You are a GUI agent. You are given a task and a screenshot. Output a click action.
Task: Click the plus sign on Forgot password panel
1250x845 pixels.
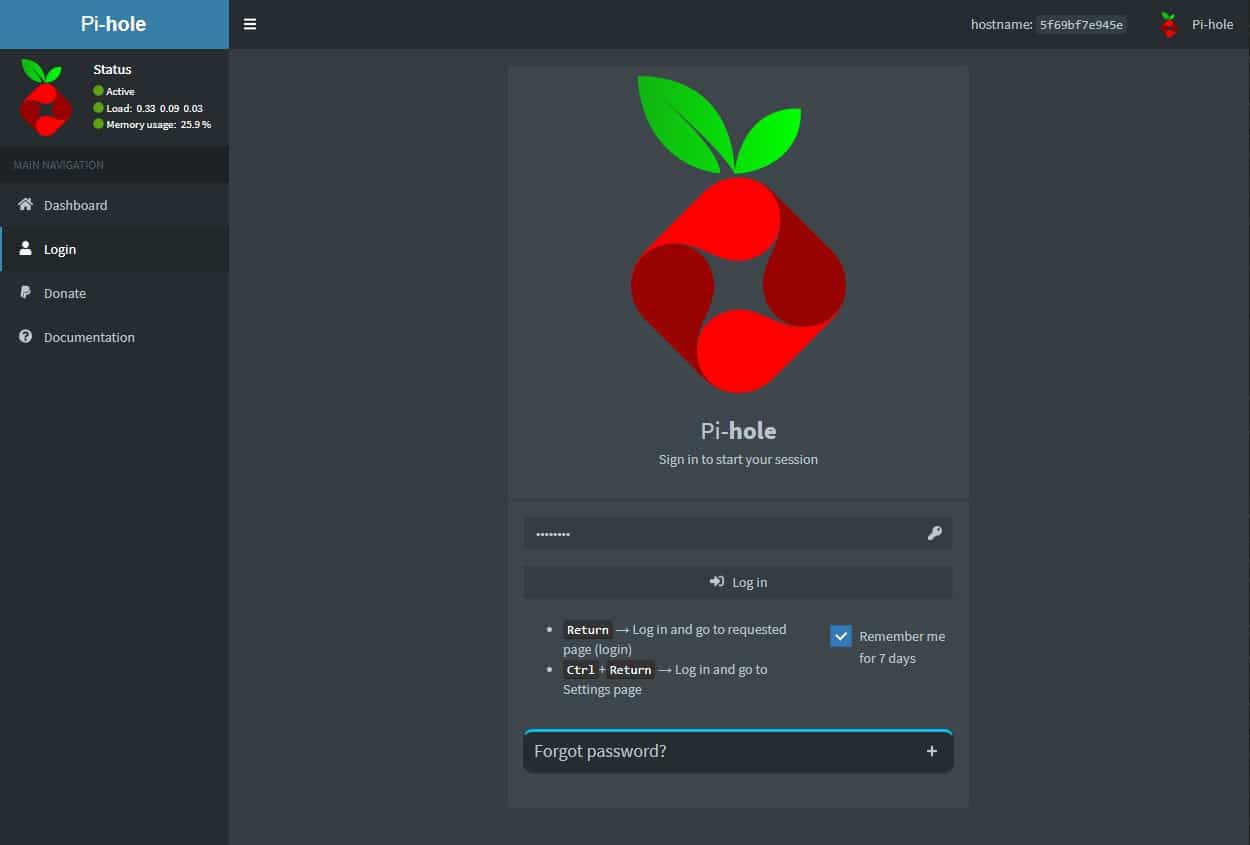(931, 750)
